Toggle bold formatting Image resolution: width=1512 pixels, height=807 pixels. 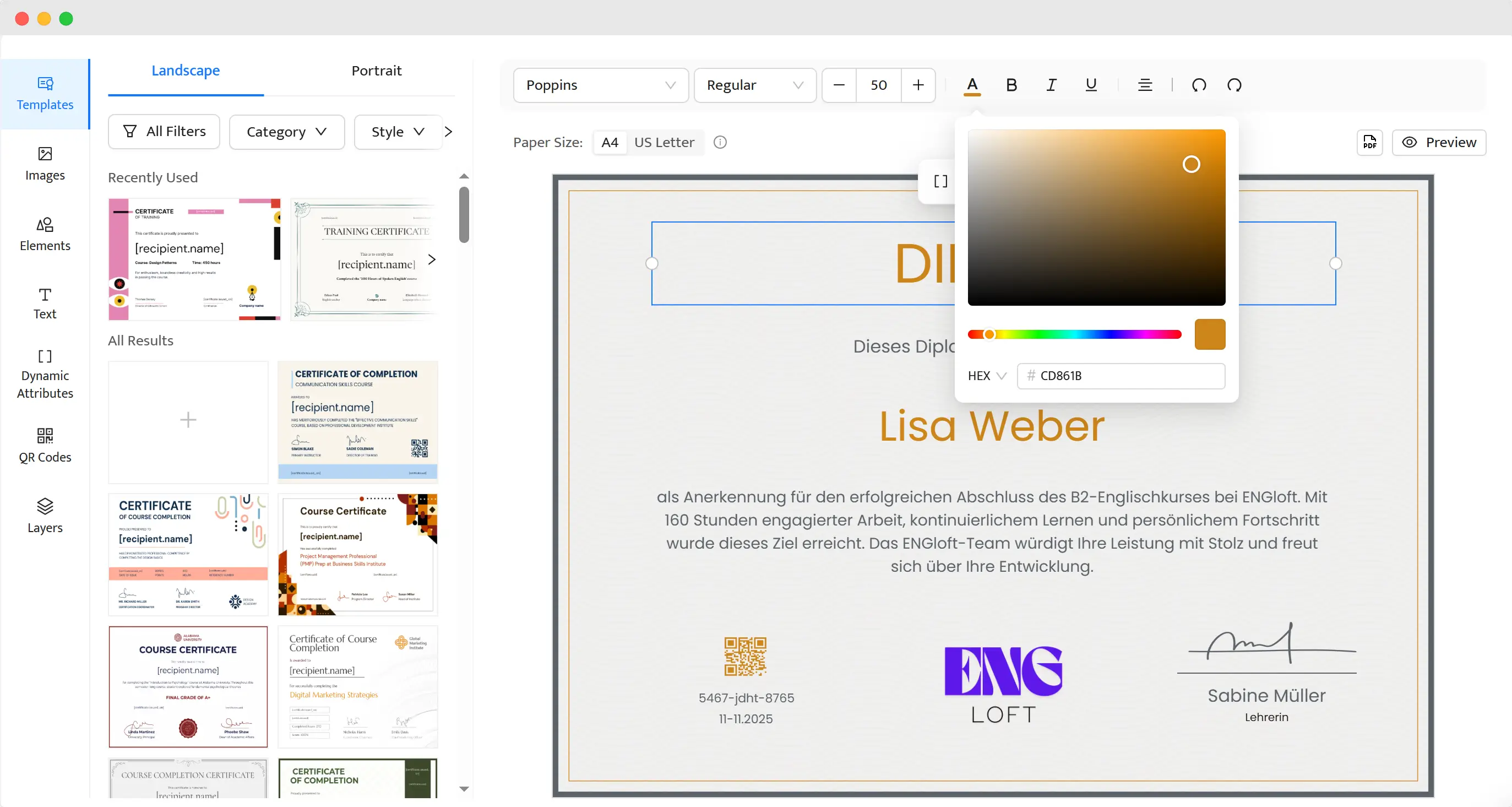point(1011,85)
